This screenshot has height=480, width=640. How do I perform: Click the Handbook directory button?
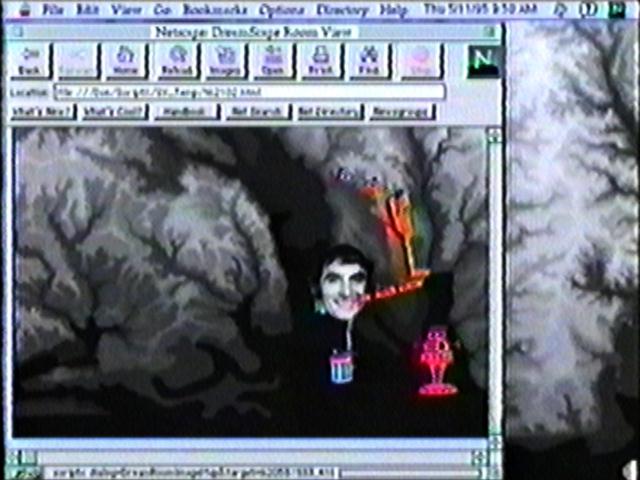tap(186, 111)
